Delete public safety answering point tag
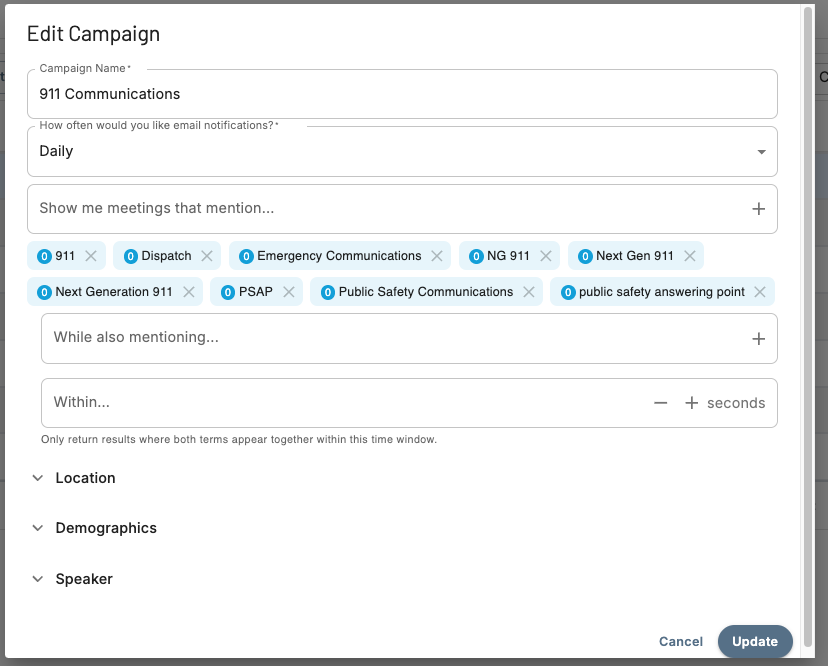The width and height of the screenshot is (828, 666). pos(760,292)
